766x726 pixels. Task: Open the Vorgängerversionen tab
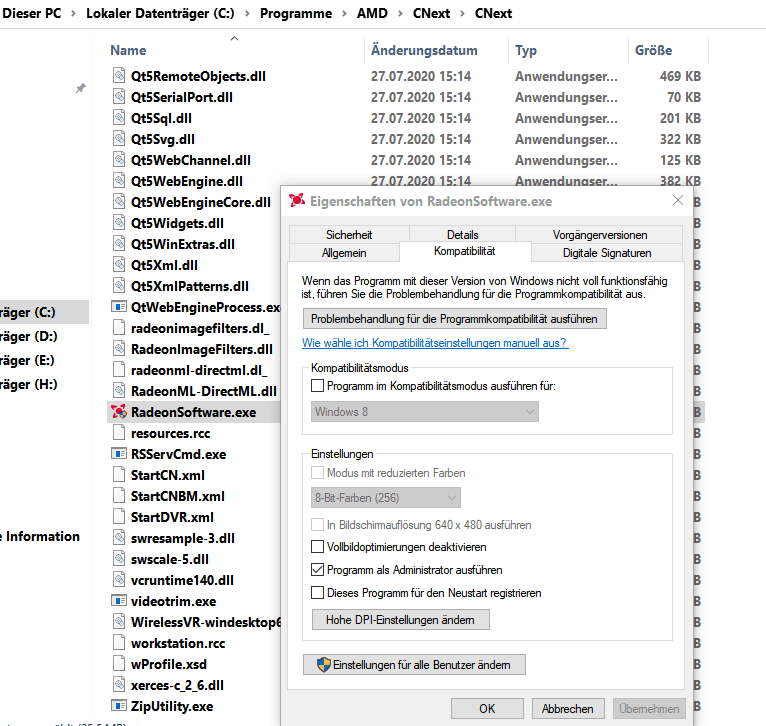click(599, 235)
